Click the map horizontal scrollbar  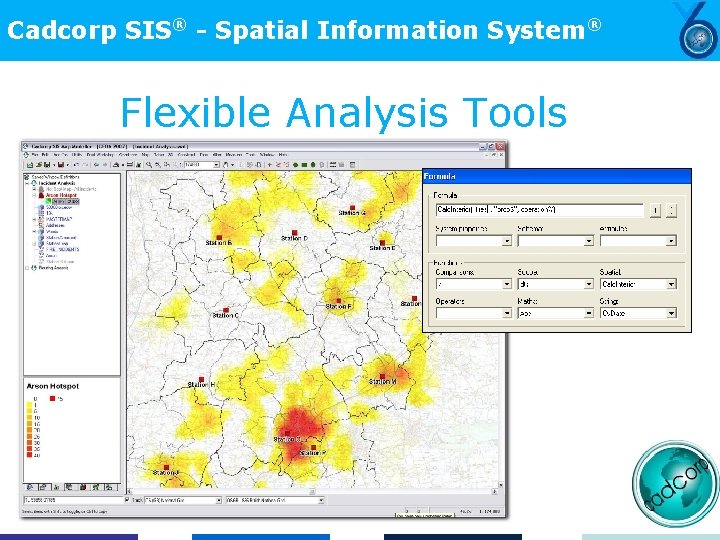point(314,492)
